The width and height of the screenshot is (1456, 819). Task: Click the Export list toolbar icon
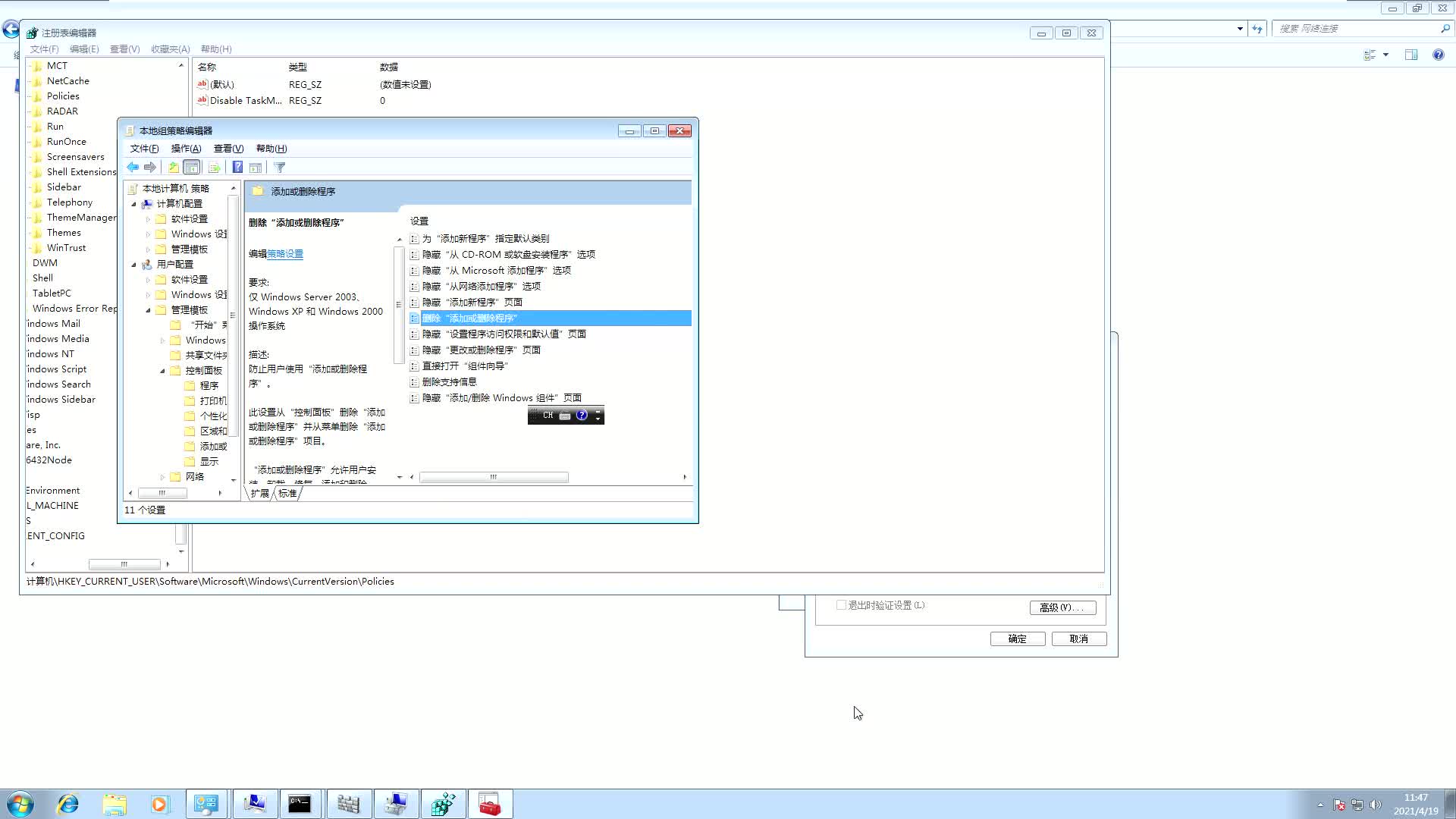214,168
